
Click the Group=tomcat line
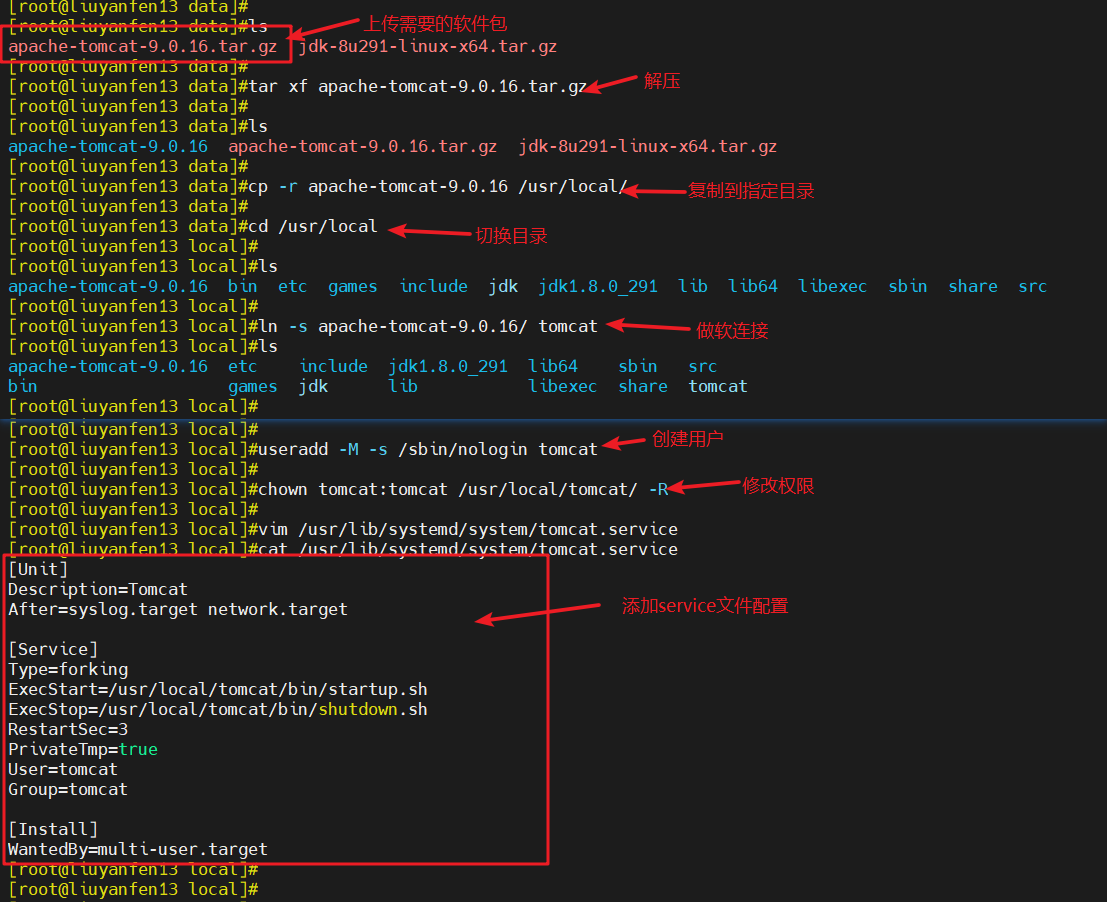click(68, 789)
